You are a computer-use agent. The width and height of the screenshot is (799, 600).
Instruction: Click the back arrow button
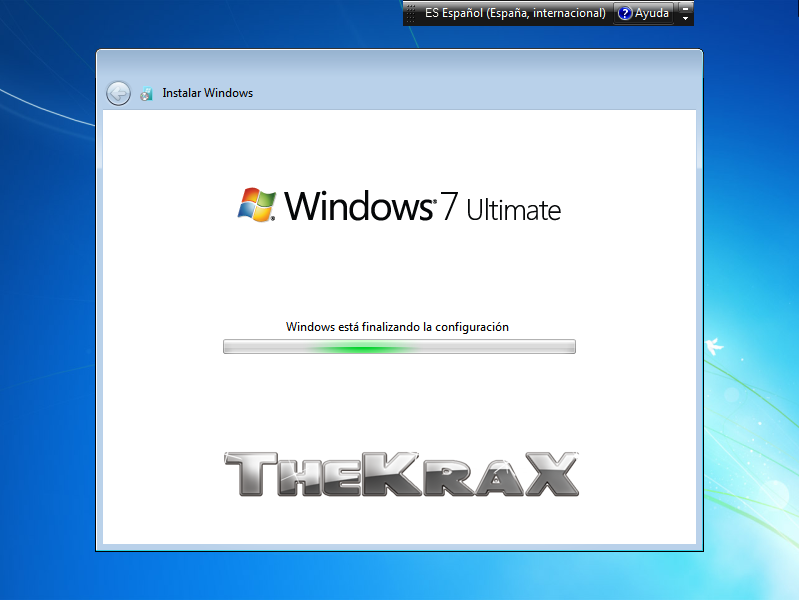(x=118, y=94)
